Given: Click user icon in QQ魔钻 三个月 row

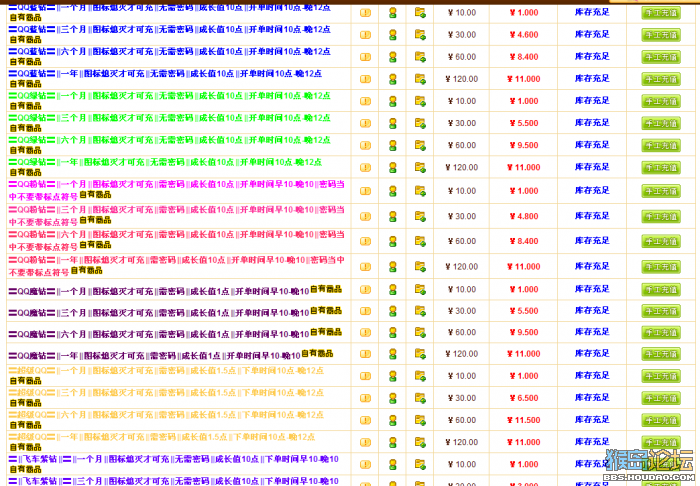Looking at the screenshot, I should point(393,311).
